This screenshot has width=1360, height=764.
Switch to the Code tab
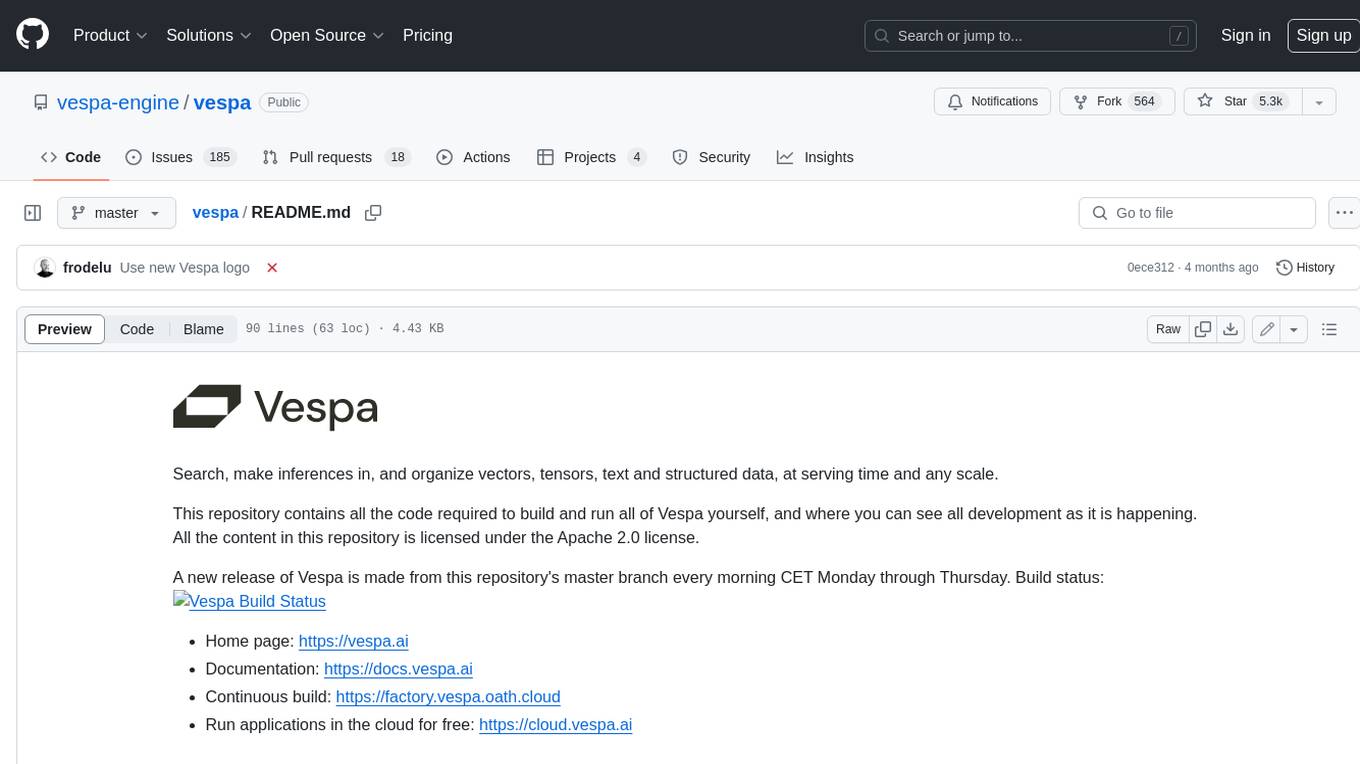71,157
